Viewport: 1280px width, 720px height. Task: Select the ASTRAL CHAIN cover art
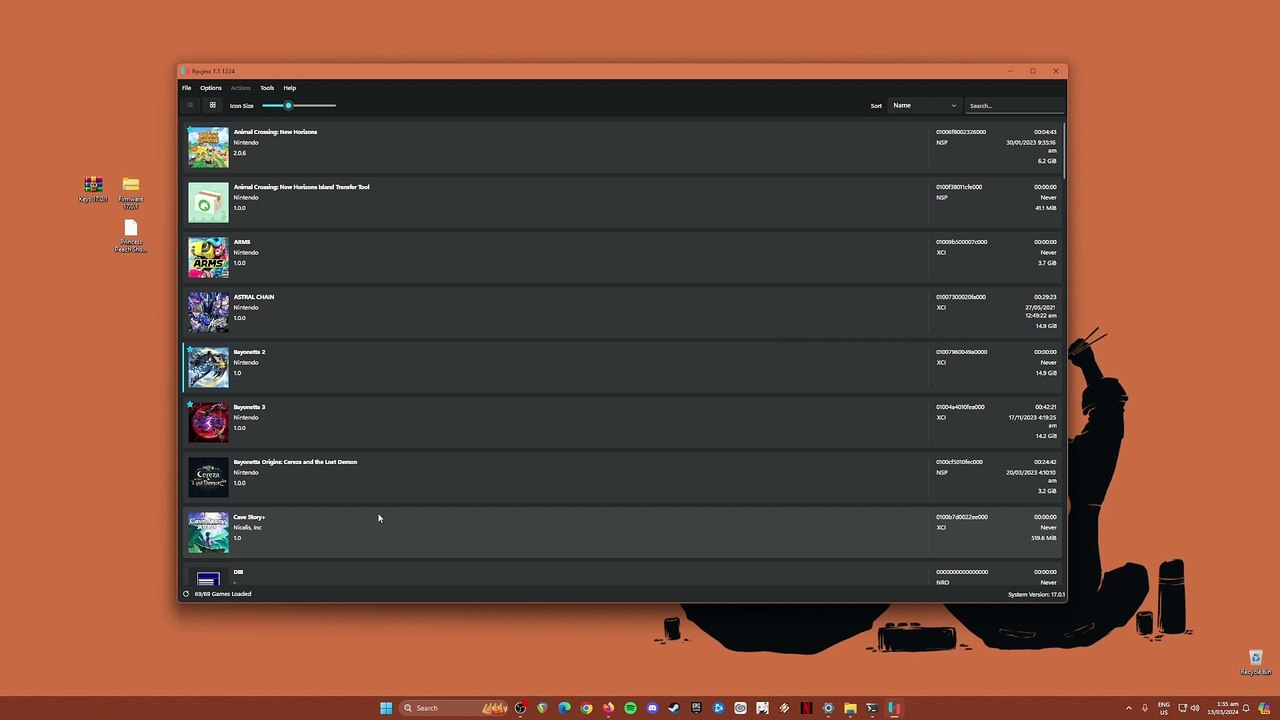click(x=208, y=312)
